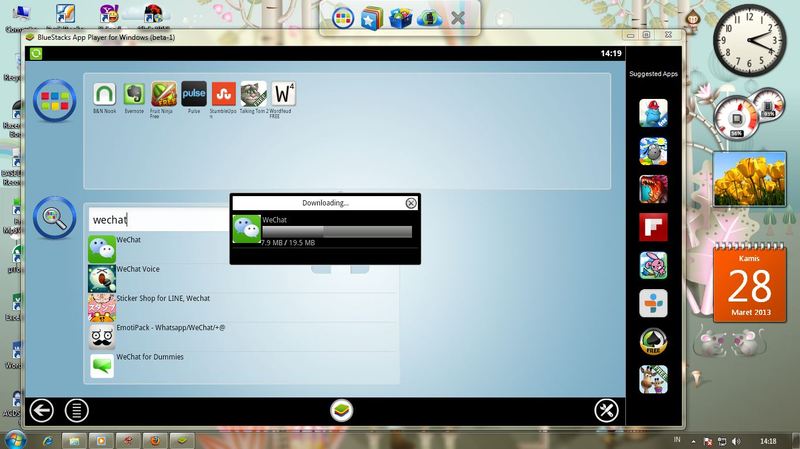Cancel the WeChat download dialog
The height and width of the screenshot is (449, 800).
411,203
